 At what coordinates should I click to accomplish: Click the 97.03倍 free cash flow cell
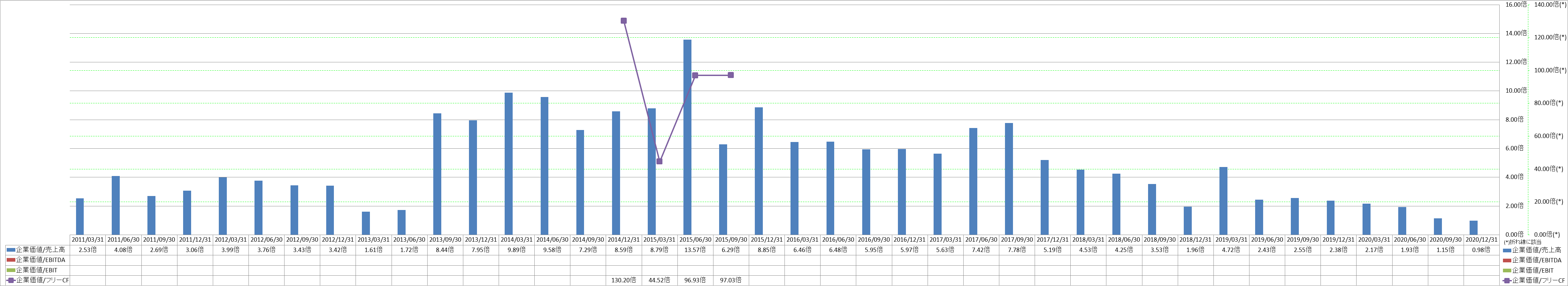click(731, 281)
